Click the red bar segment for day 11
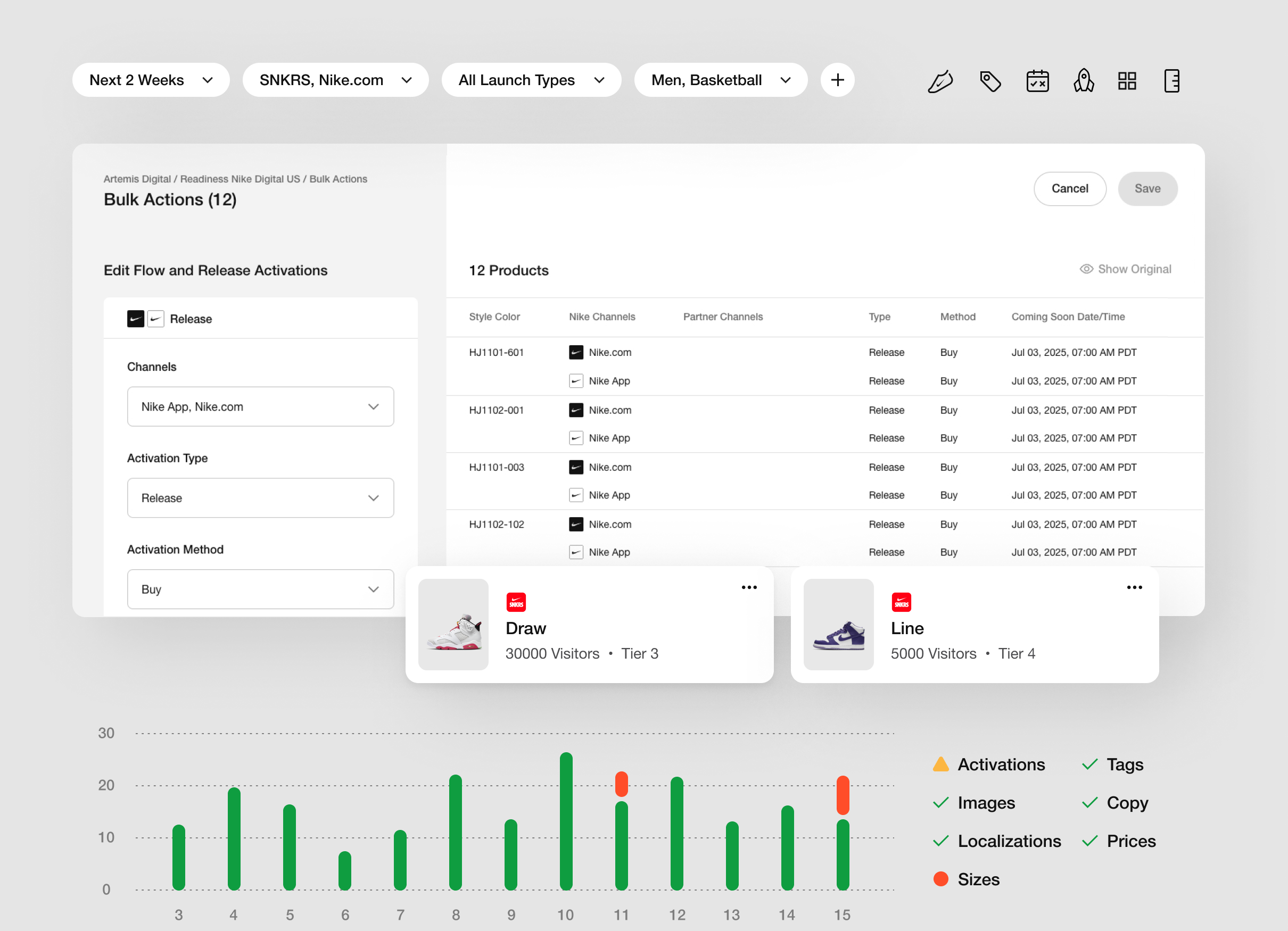 point(621,784)
